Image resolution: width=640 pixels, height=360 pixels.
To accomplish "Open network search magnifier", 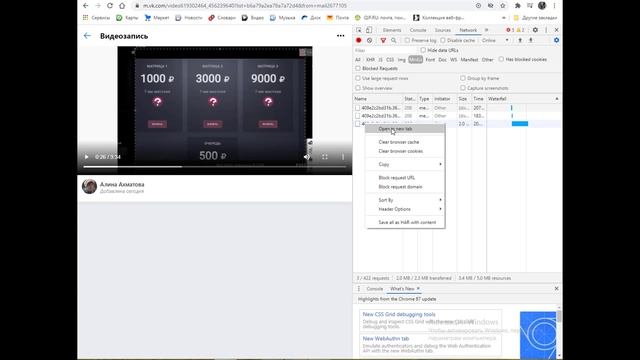I will 393,40.
